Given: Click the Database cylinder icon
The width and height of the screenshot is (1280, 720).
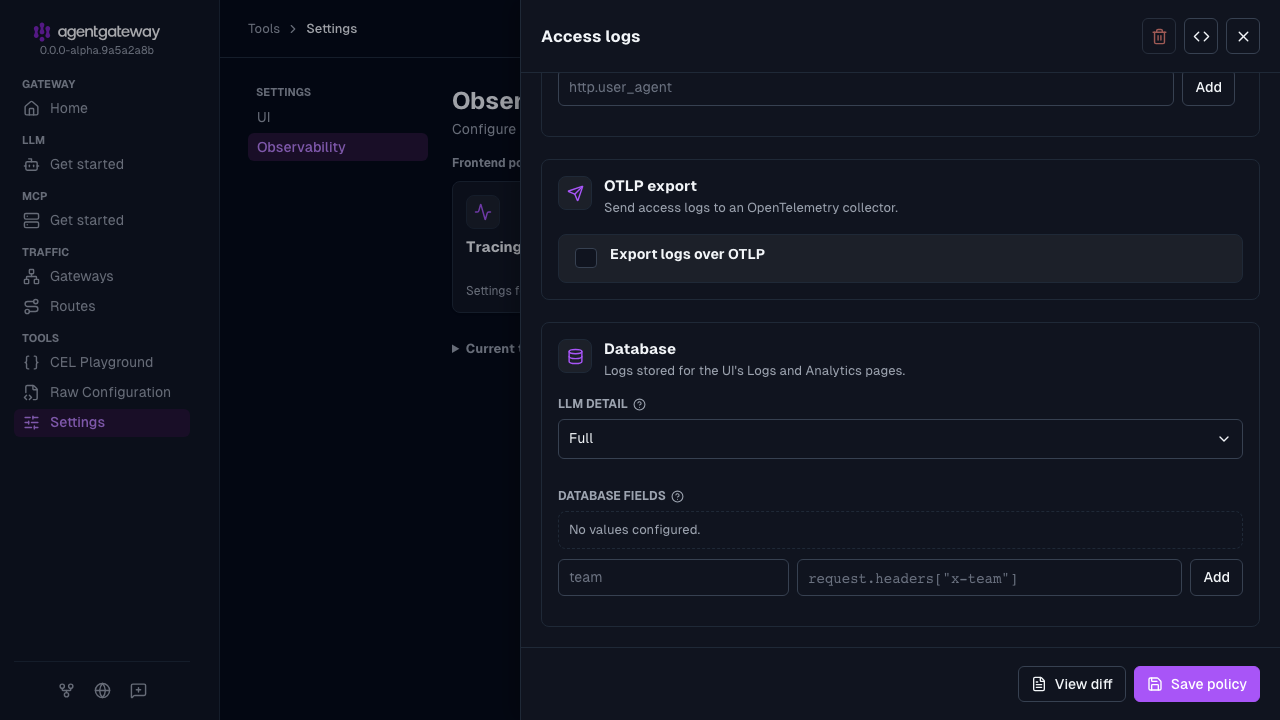Looking at the screenshot, I should [575, 356].
